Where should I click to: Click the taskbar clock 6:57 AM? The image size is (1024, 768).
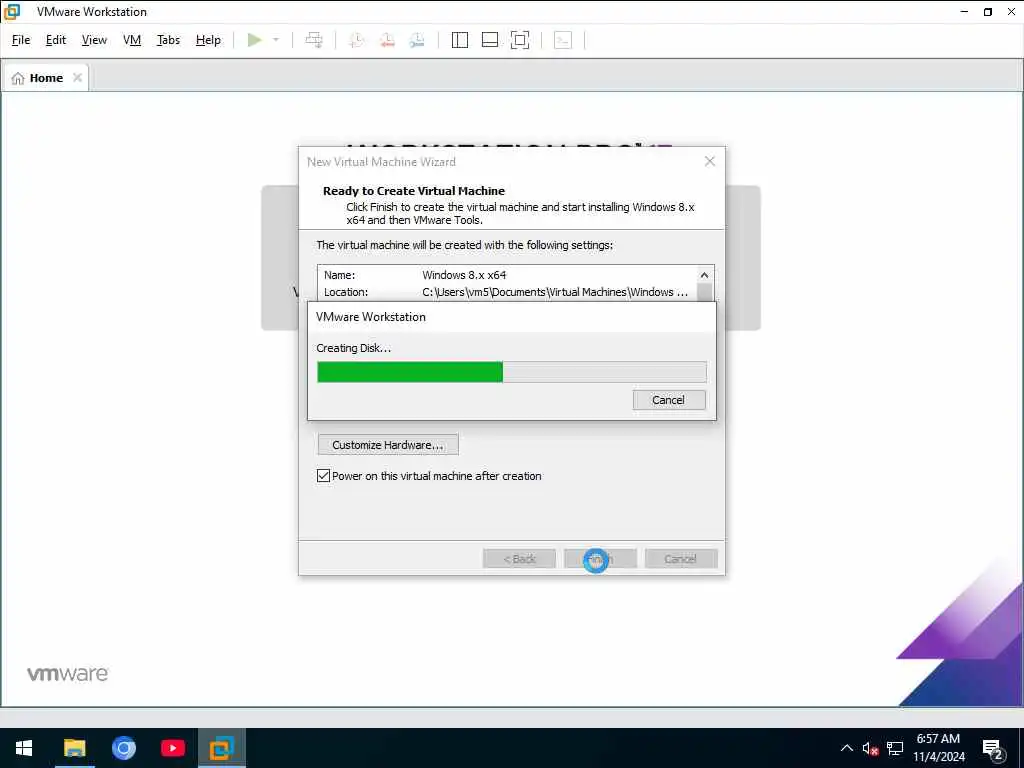coord(938,739)
